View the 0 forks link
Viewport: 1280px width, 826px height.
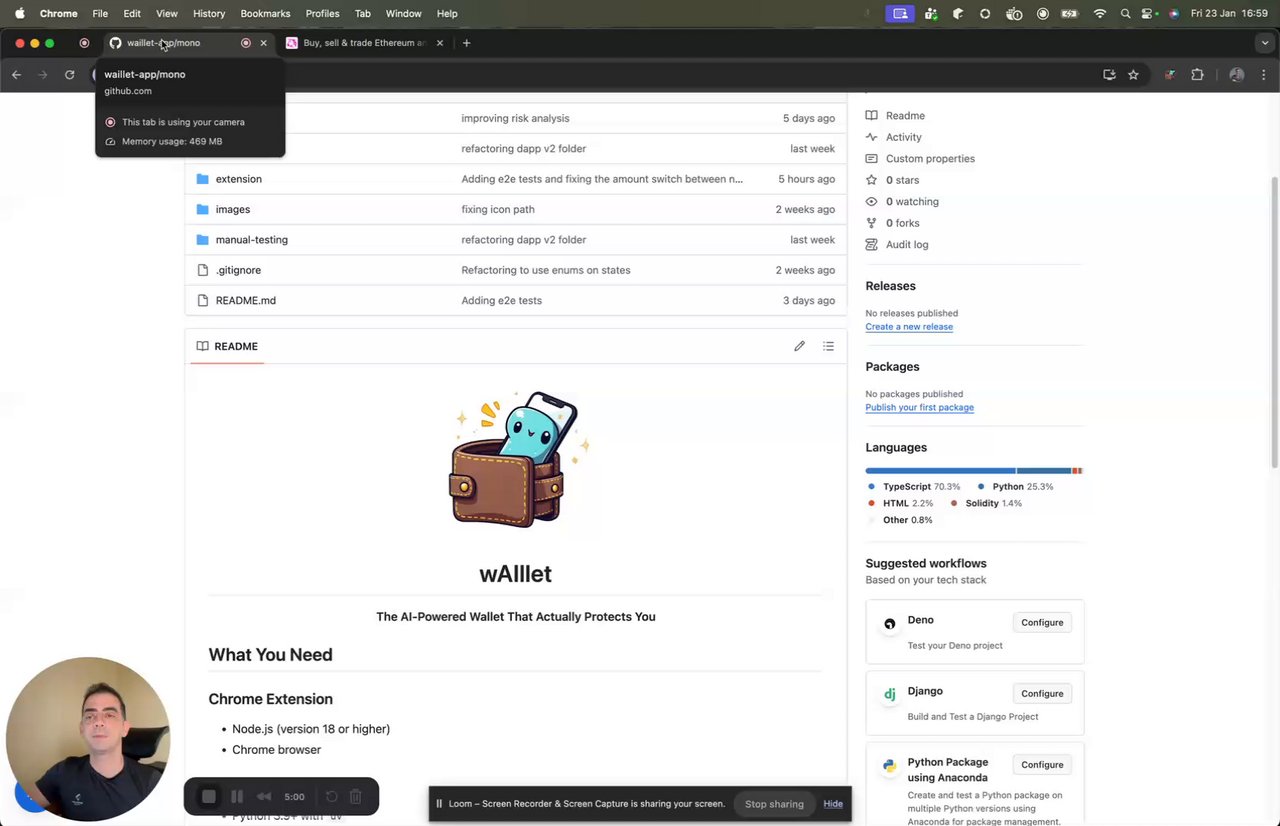coord(902,223)
